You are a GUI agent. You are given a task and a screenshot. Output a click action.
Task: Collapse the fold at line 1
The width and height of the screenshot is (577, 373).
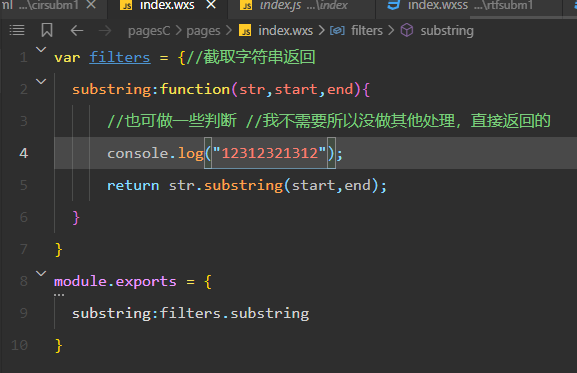click(x=41, y=49)
